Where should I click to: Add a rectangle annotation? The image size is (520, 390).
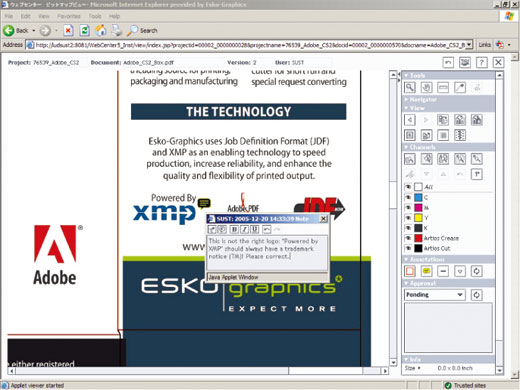(x=410, y=271)
